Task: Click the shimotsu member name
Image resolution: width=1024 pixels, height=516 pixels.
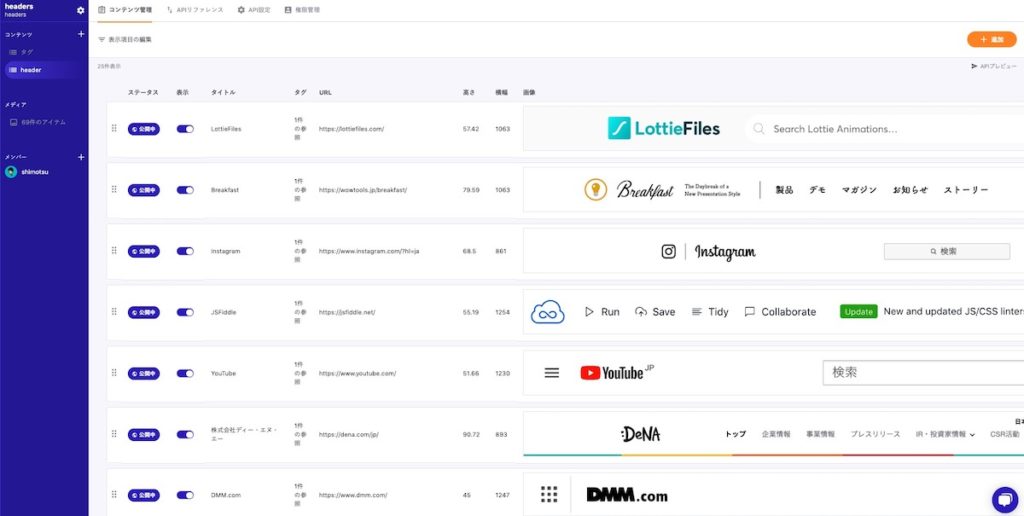Action: coord(35,172)
